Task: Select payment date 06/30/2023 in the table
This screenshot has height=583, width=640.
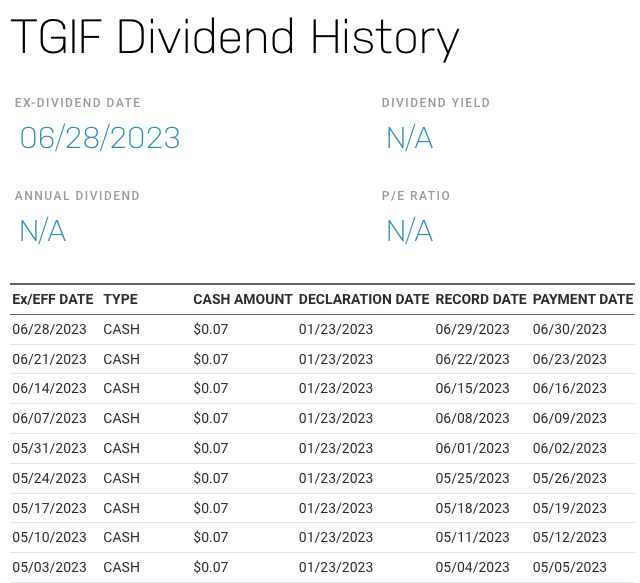Action: coord(569,329)
